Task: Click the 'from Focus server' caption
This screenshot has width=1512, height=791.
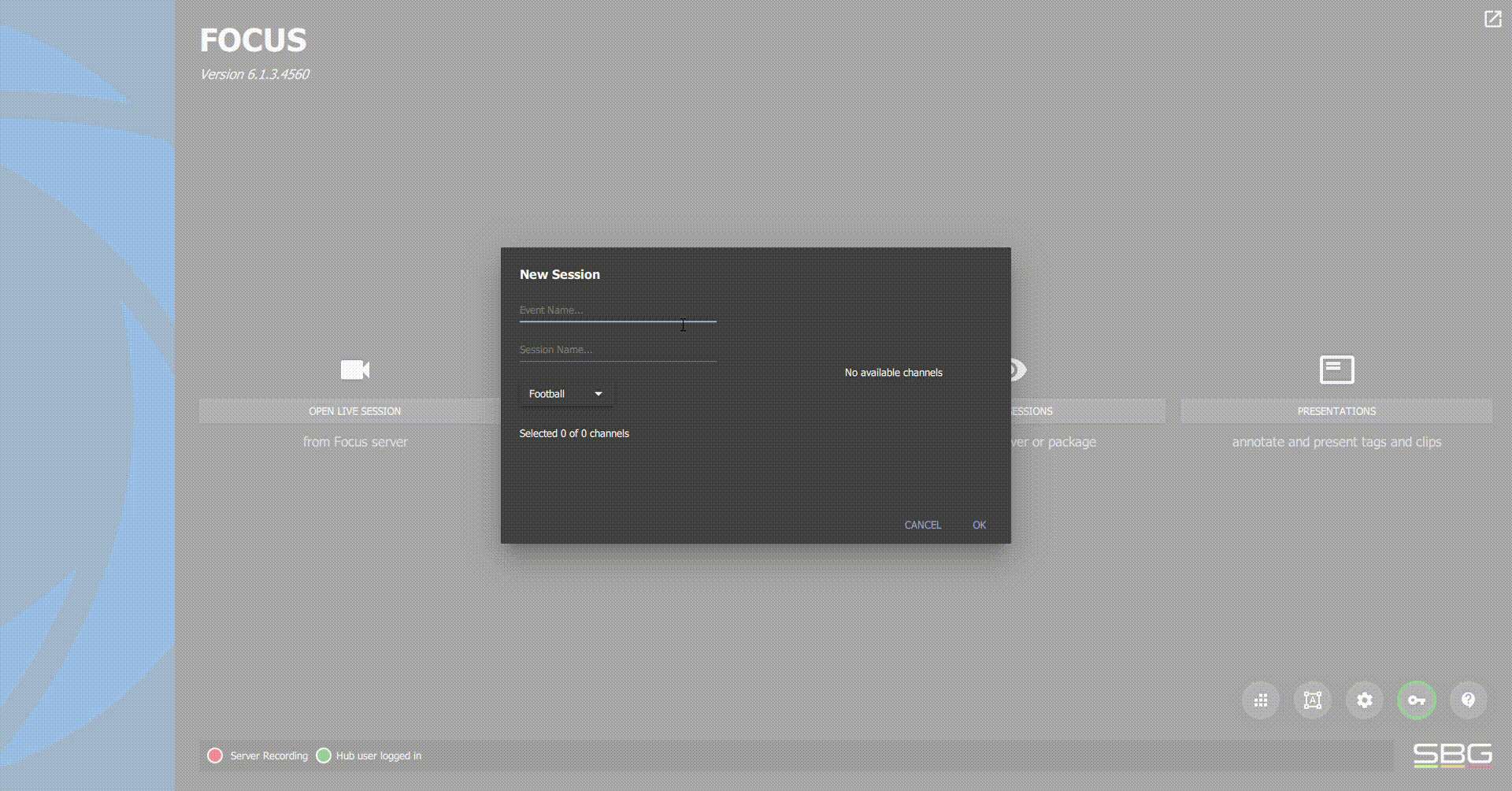Action: click(x=355, y=442)
